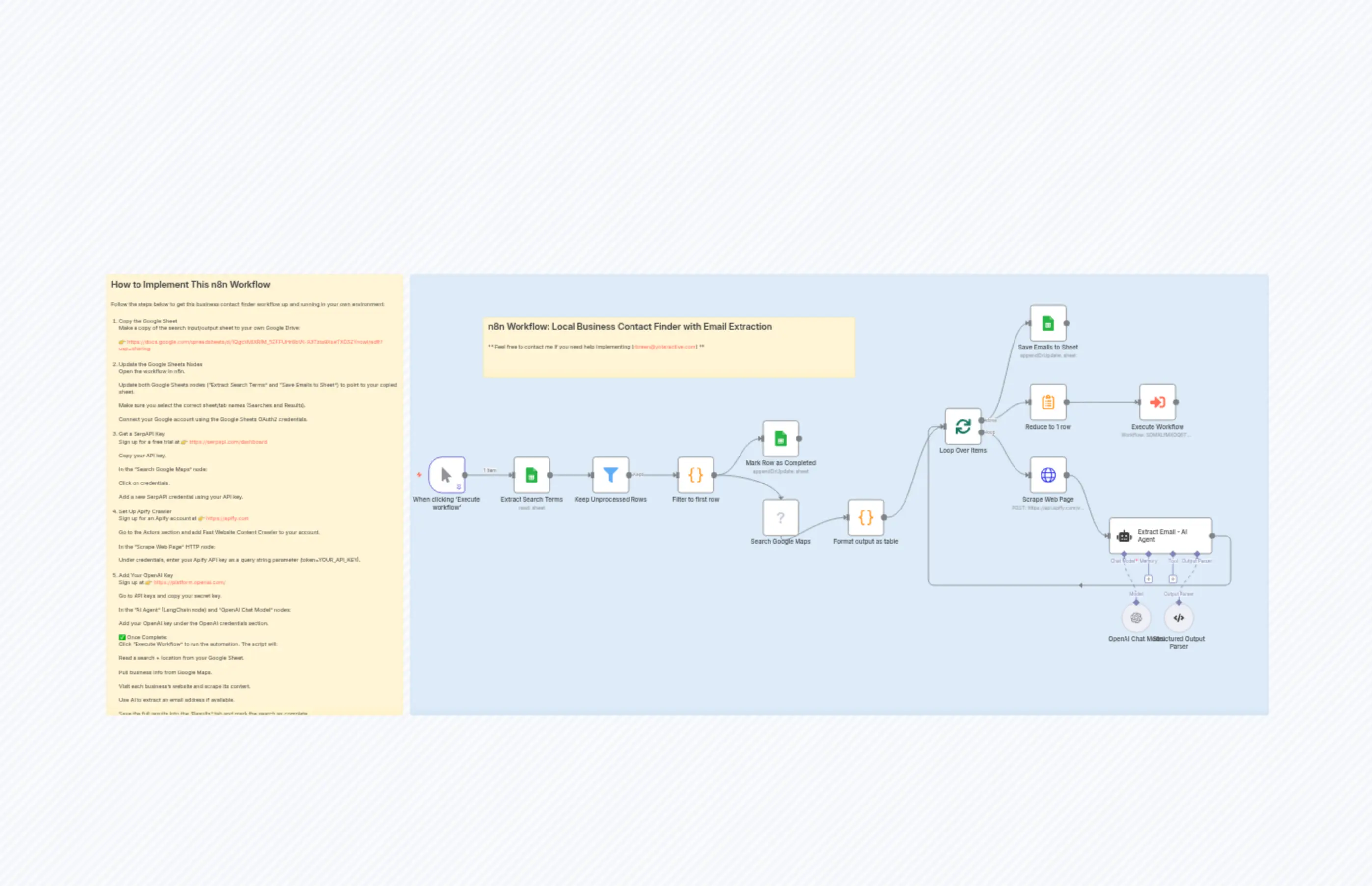1372x886 pixels.
Task: Click the "Save Emails to Sheet" node
Action: pos(1047,323)
